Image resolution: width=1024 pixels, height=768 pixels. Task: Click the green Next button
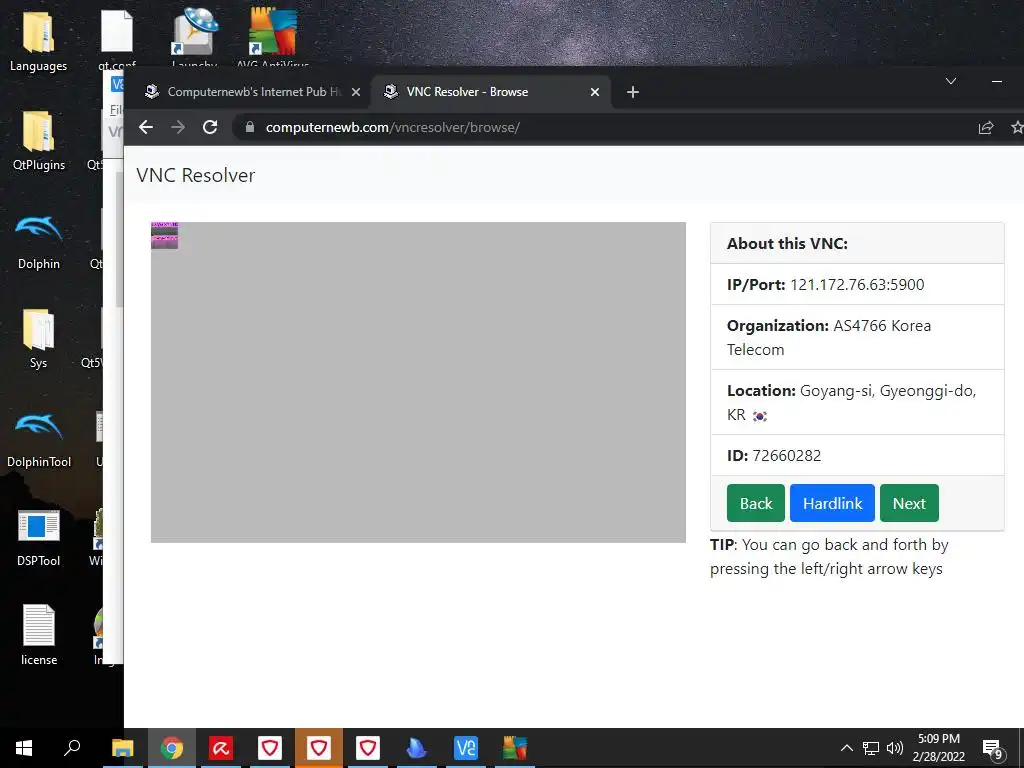tap(909, 503)
